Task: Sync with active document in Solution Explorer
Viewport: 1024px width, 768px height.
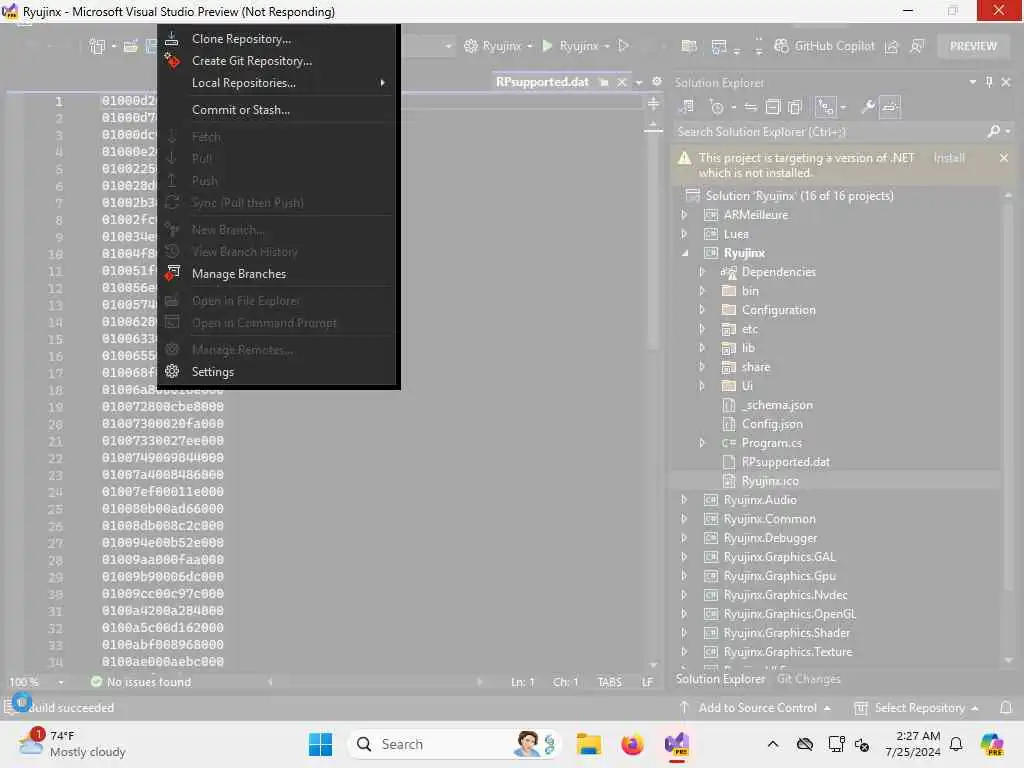Action: 751,107
